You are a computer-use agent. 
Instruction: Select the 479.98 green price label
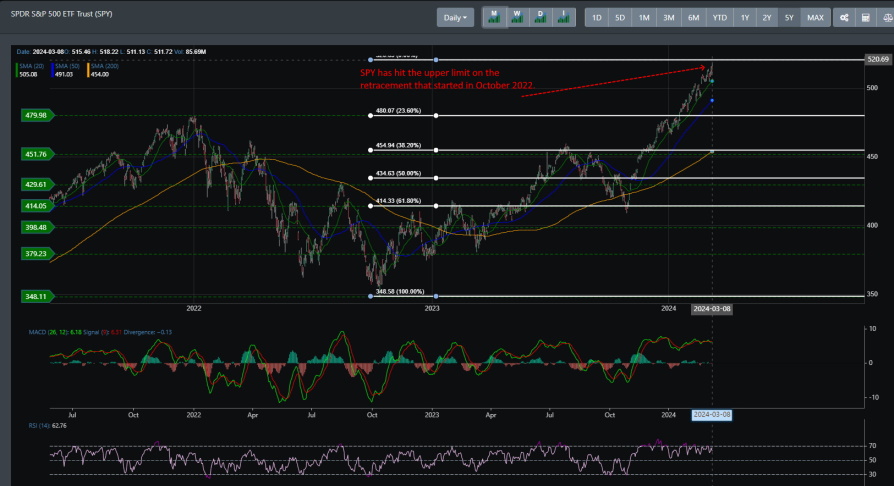(x=36, y=115)
